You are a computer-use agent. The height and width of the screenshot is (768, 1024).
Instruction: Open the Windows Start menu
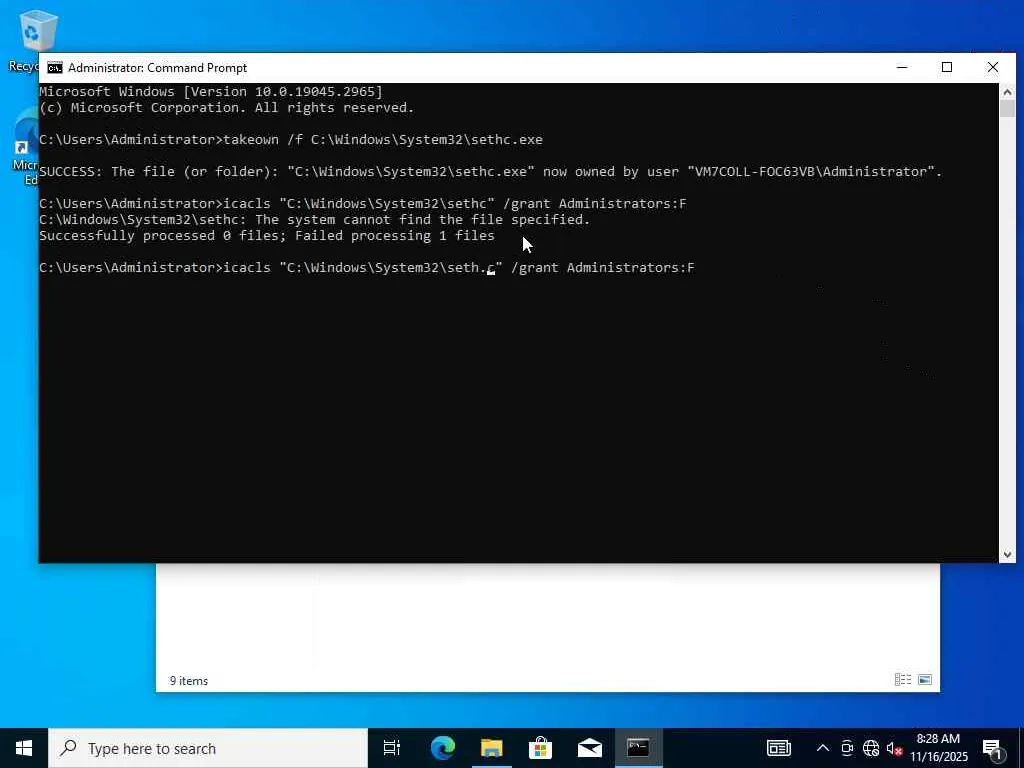(24, 748)
